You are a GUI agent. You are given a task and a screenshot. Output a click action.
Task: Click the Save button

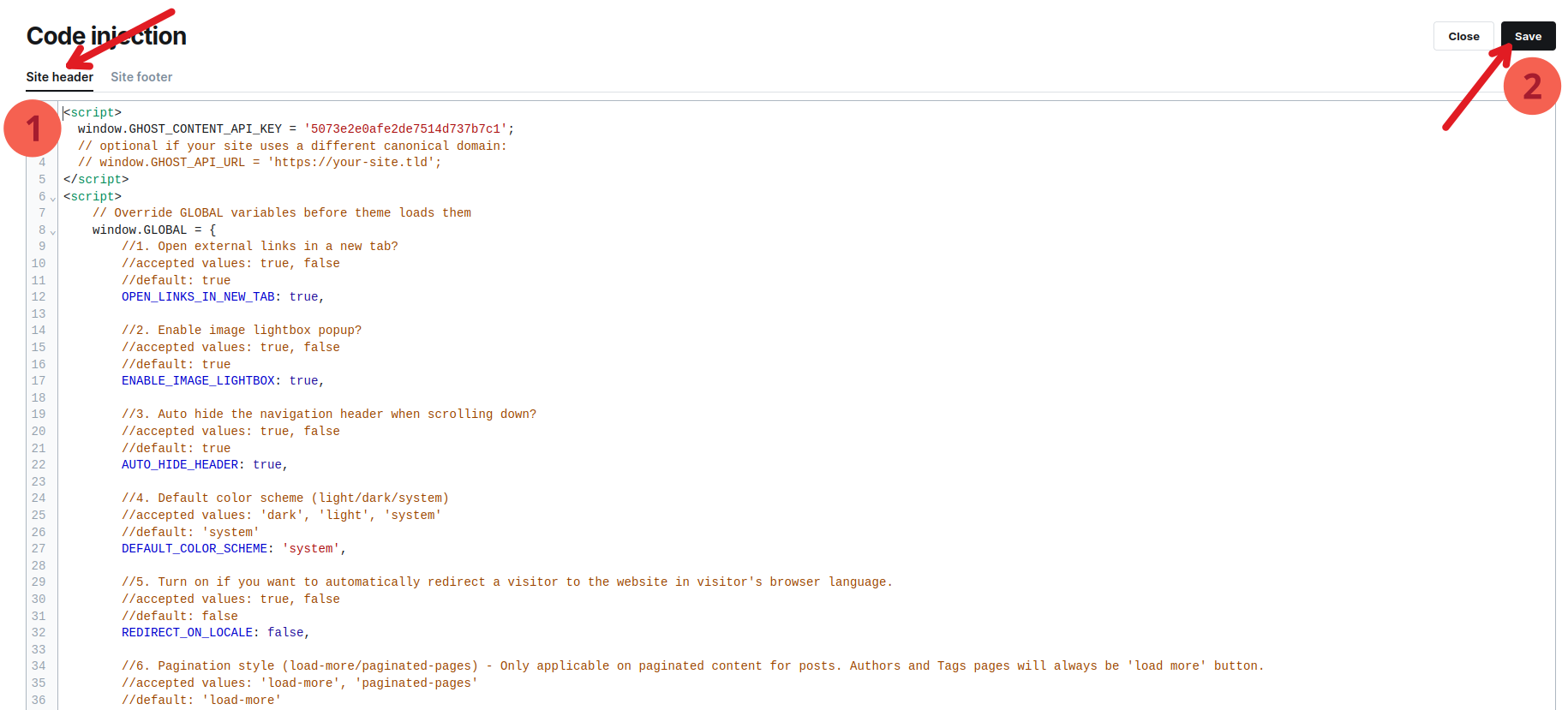[1527, 36]
